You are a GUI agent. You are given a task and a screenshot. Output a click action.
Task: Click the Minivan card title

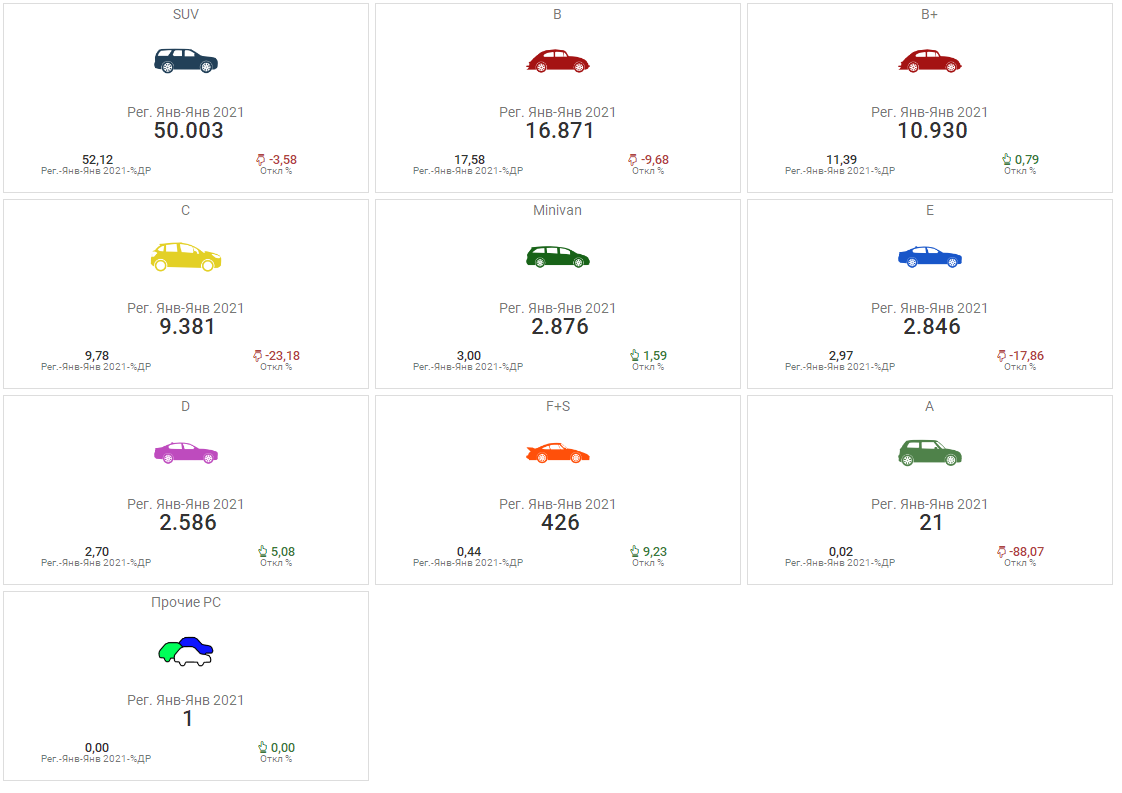point(558,211)
